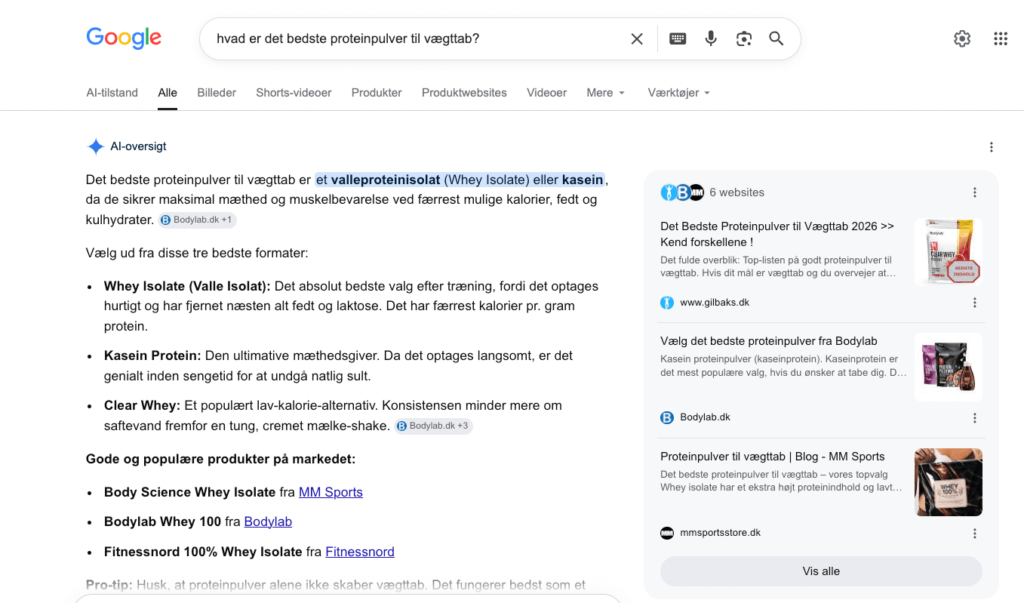The height and width of the screenshot is (603, 1024).
Task: Open options for www.gilbaks.dk source
Action: coord(974,302)
